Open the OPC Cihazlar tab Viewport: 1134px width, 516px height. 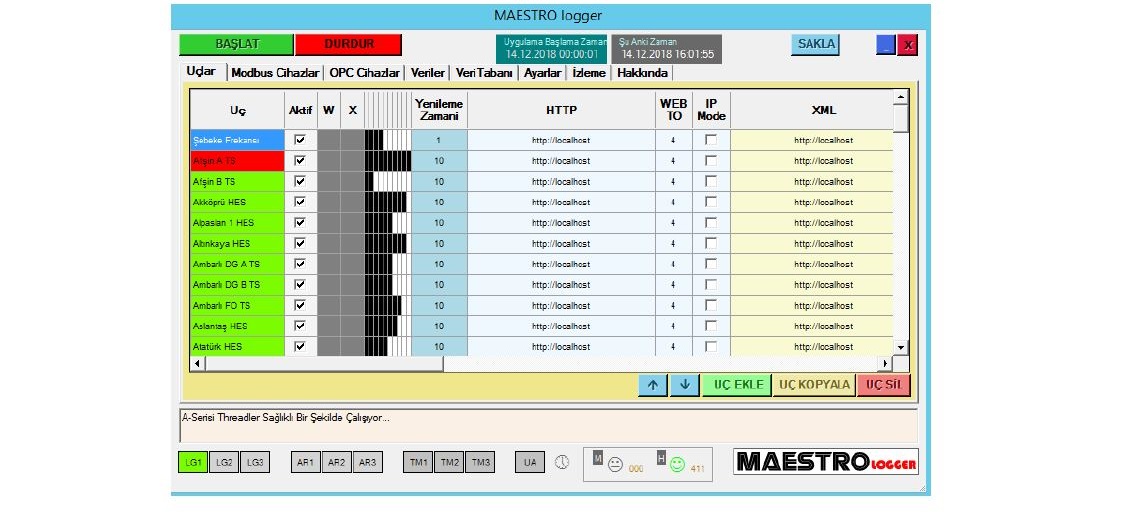pos(364,73)
